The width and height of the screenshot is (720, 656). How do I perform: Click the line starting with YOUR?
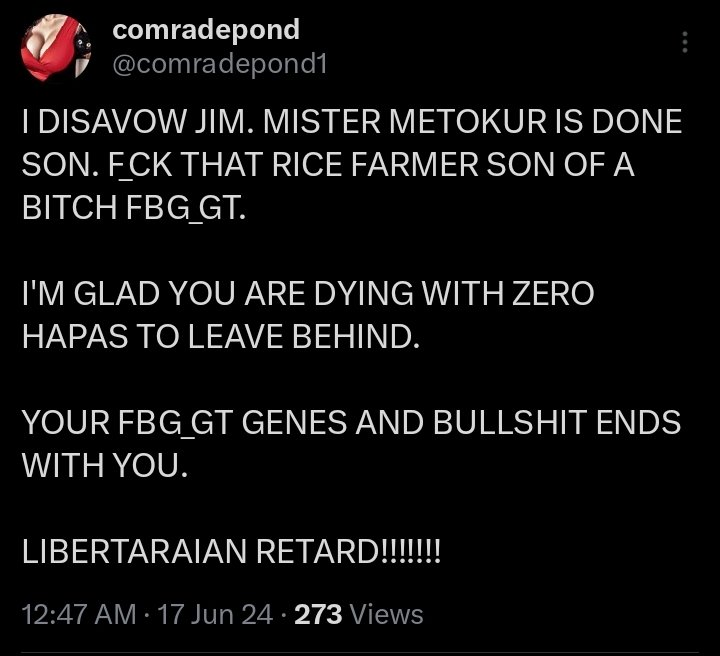coord(351,422)
